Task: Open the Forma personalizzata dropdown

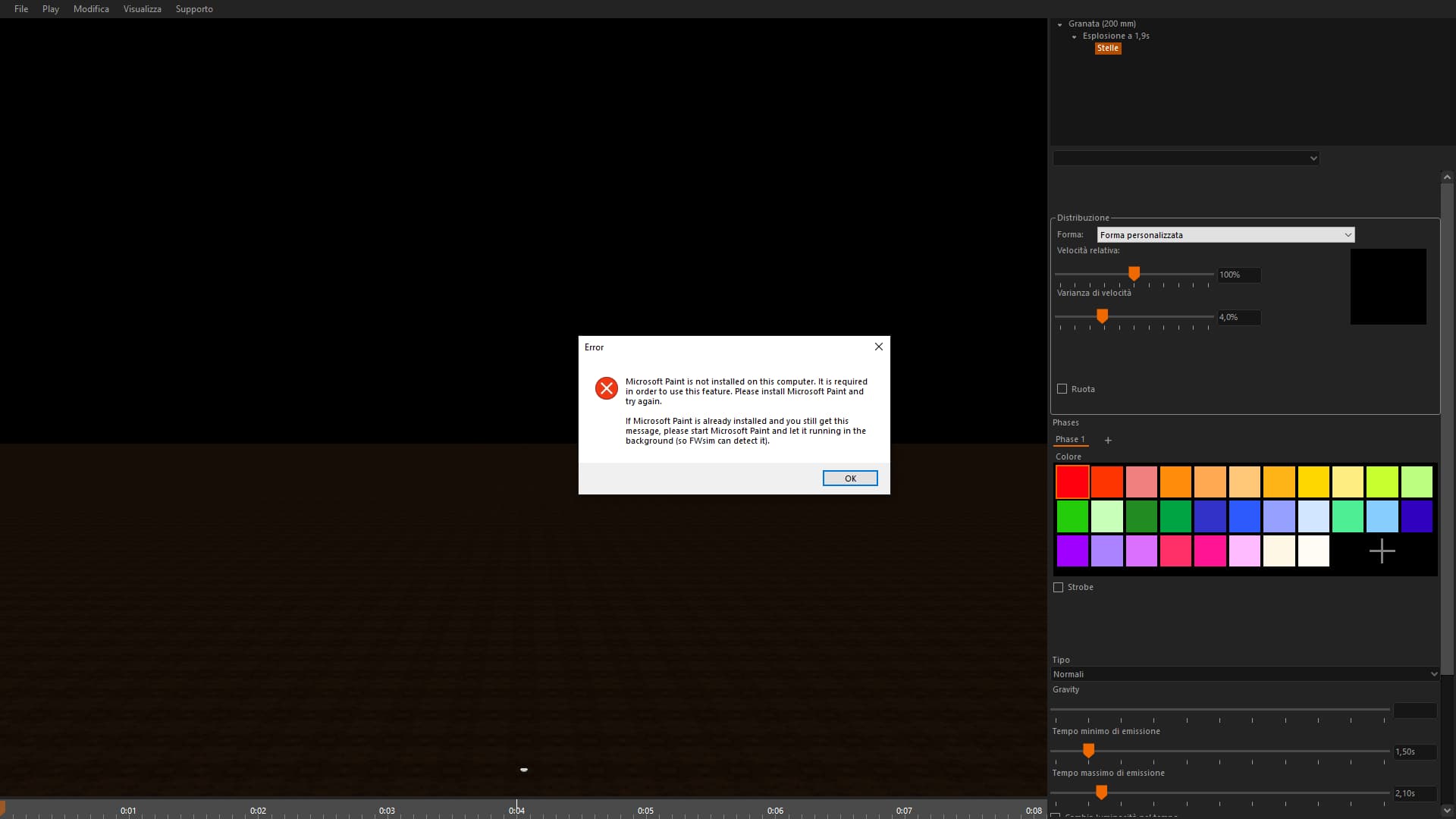Action: 1225,235
